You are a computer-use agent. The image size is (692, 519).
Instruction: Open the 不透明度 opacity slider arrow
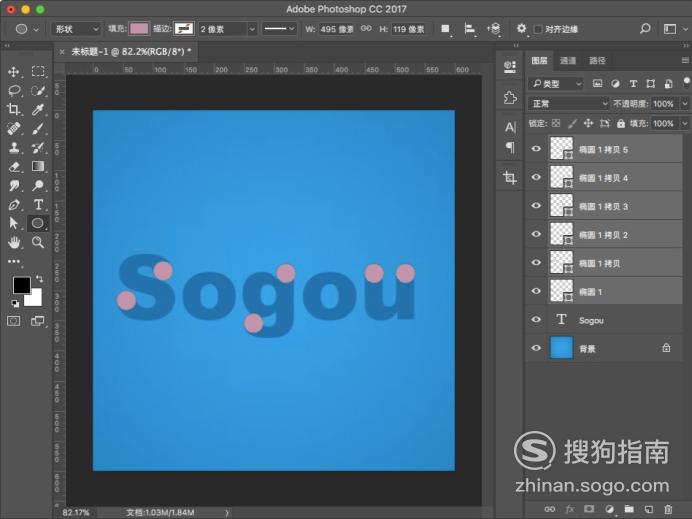pyautogui.click(x=684, y=104)
